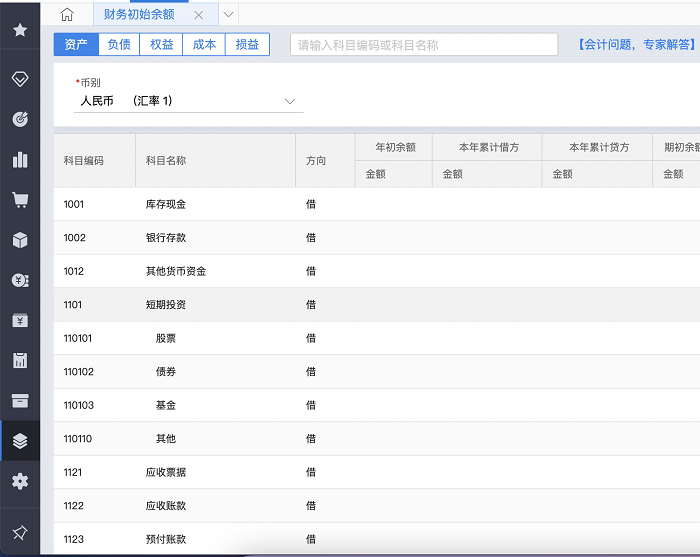Open the calculator icon in sidebar
This screenshot has height=557, width=700.
pyautogui.click(x=19, y=360)
